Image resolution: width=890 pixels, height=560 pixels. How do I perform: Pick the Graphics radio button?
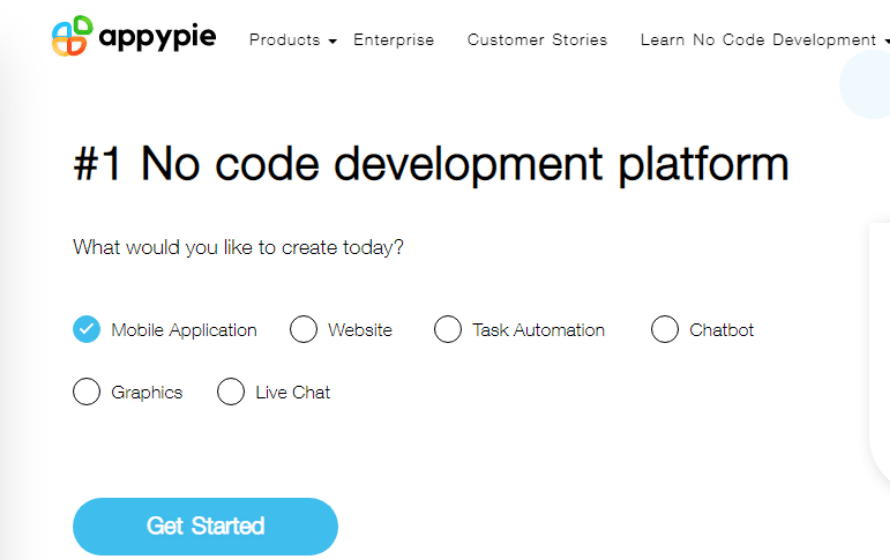coord(87,391)
